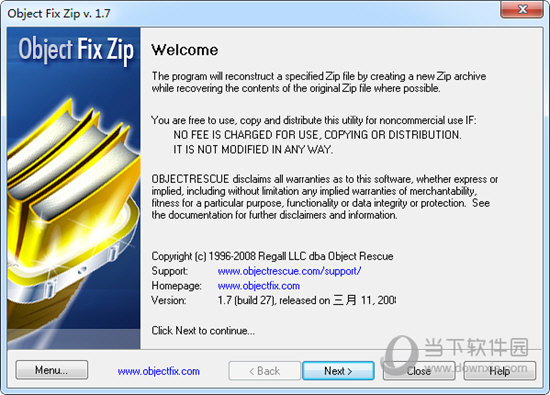Open Help for the wizard
550x395 pixels.
[x=500, y=371]
